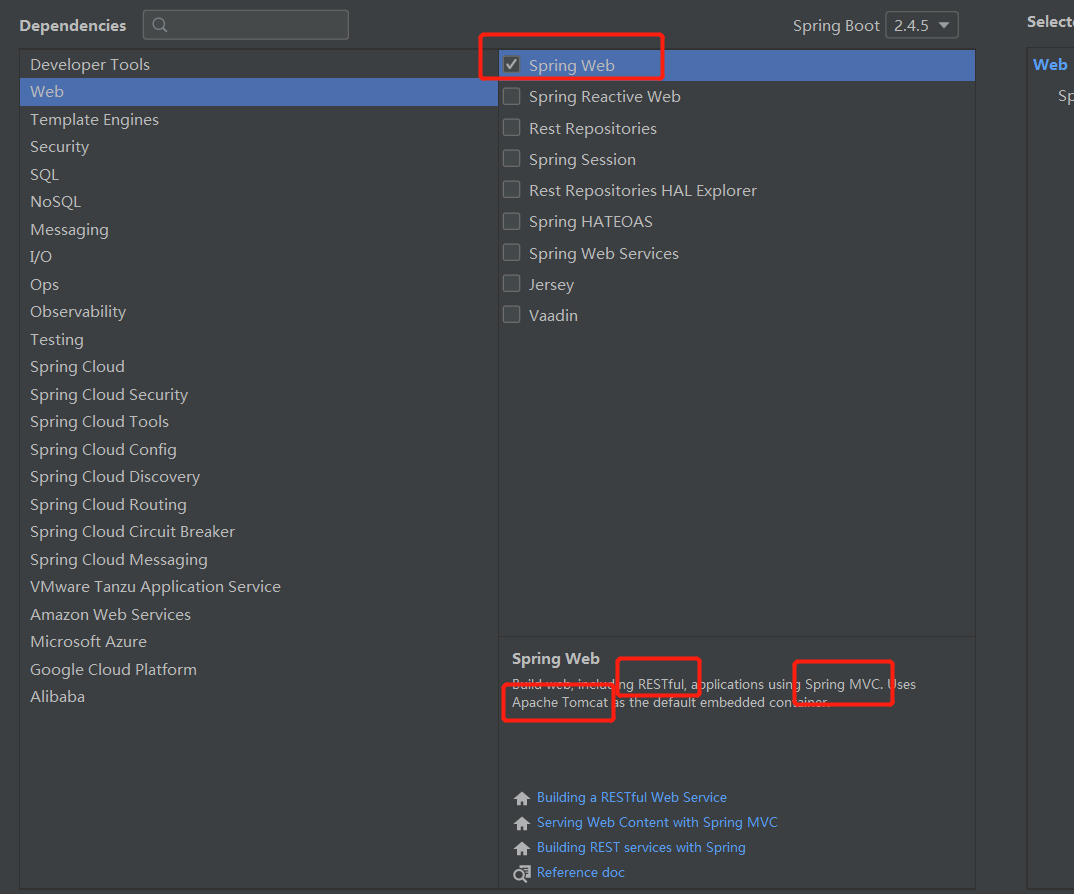The image size is (1074, 894).
Task: Focus the Dependencies search field
Action: pos(246,25)
